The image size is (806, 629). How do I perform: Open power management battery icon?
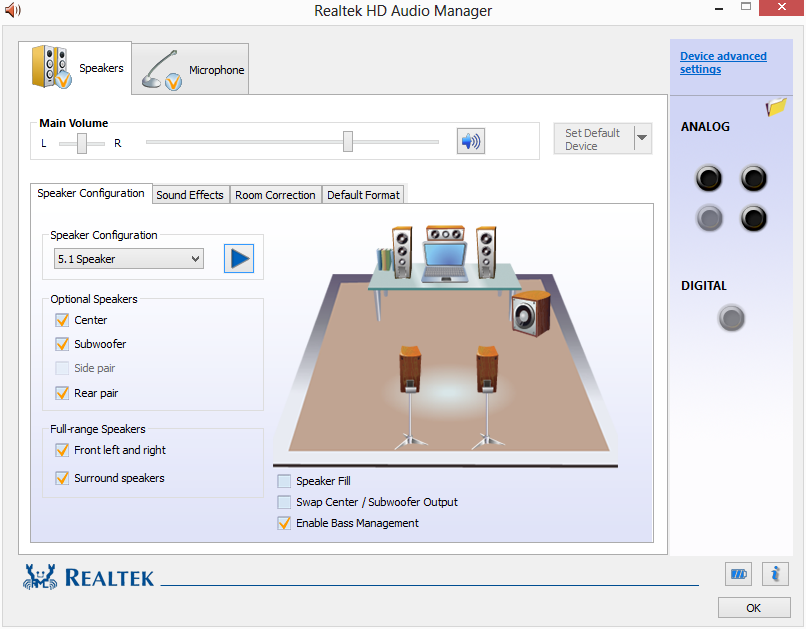click(x=738, y=574)
